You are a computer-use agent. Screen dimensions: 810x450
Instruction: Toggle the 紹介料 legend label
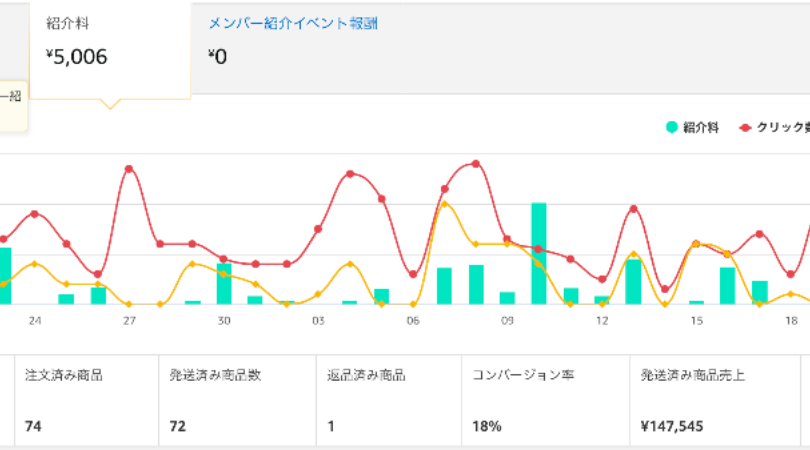[x=701, y=127]
